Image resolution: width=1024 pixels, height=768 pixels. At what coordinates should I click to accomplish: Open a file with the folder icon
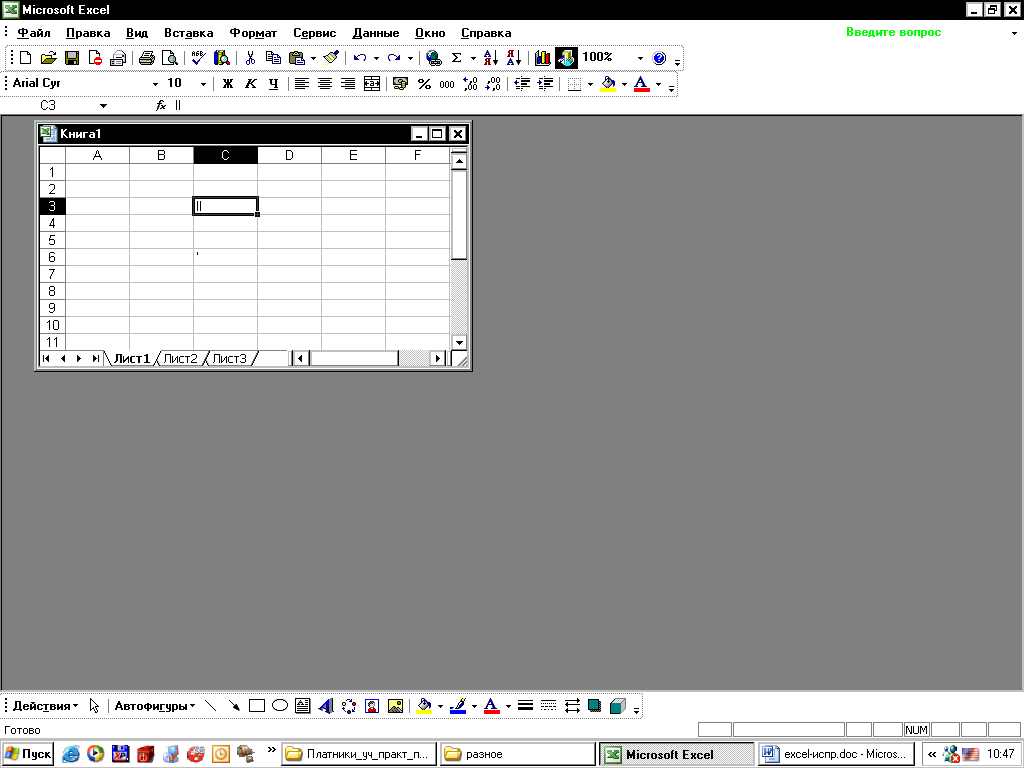(x=48, y=58)
